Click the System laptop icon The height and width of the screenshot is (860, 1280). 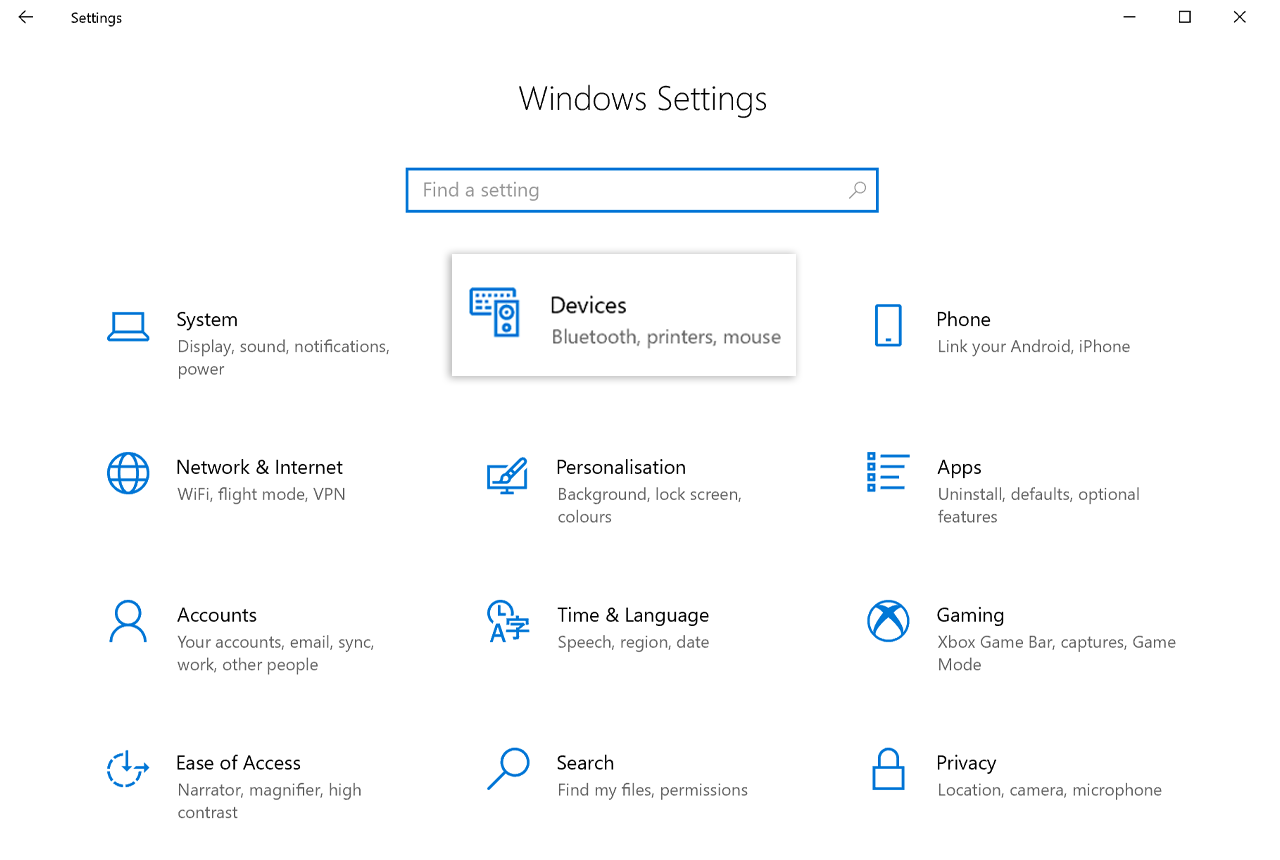click(x=128, y=326)
